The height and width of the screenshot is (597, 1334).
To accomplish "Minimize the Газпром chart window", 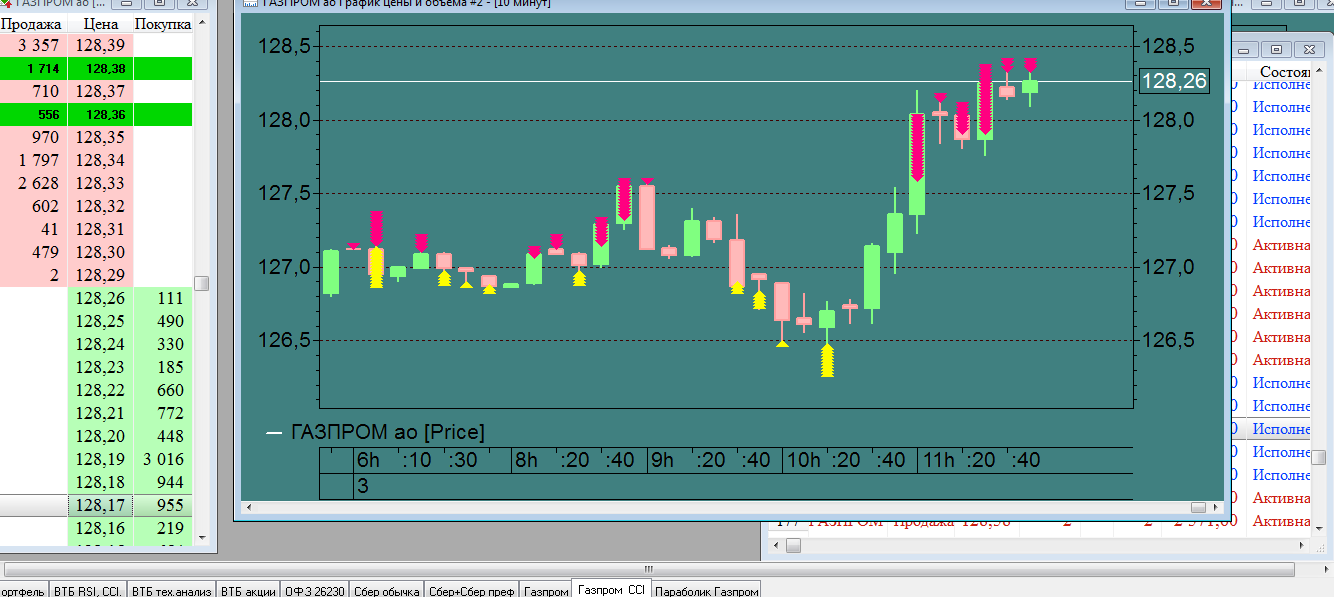I will click(1141, 4).
